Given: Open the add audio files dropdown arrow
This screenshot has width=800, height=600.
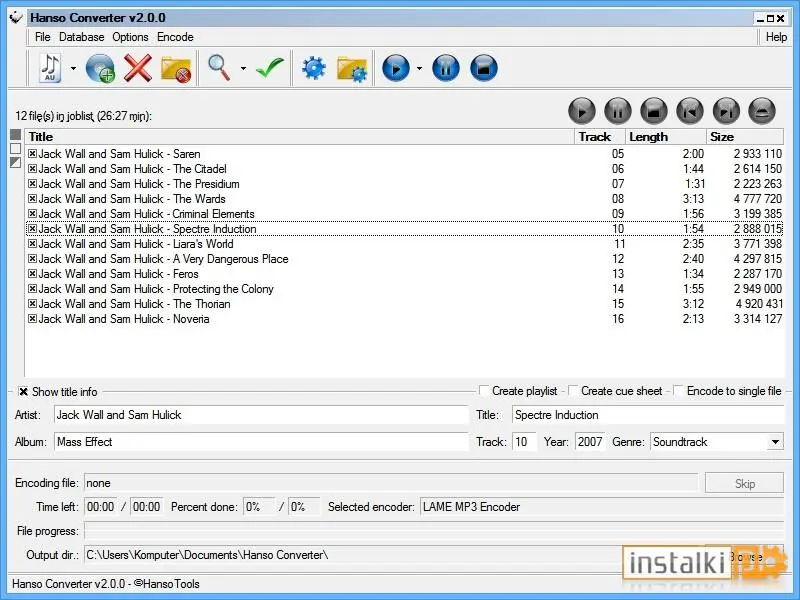Looking at the screenshot, I should click(73, 68).
